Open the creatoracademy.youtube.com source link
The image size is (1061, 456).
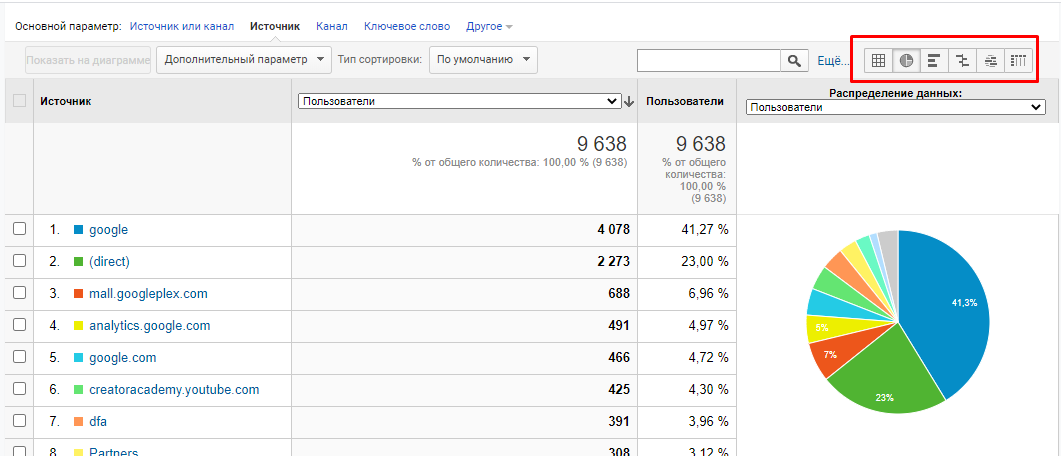click(174, 390)
